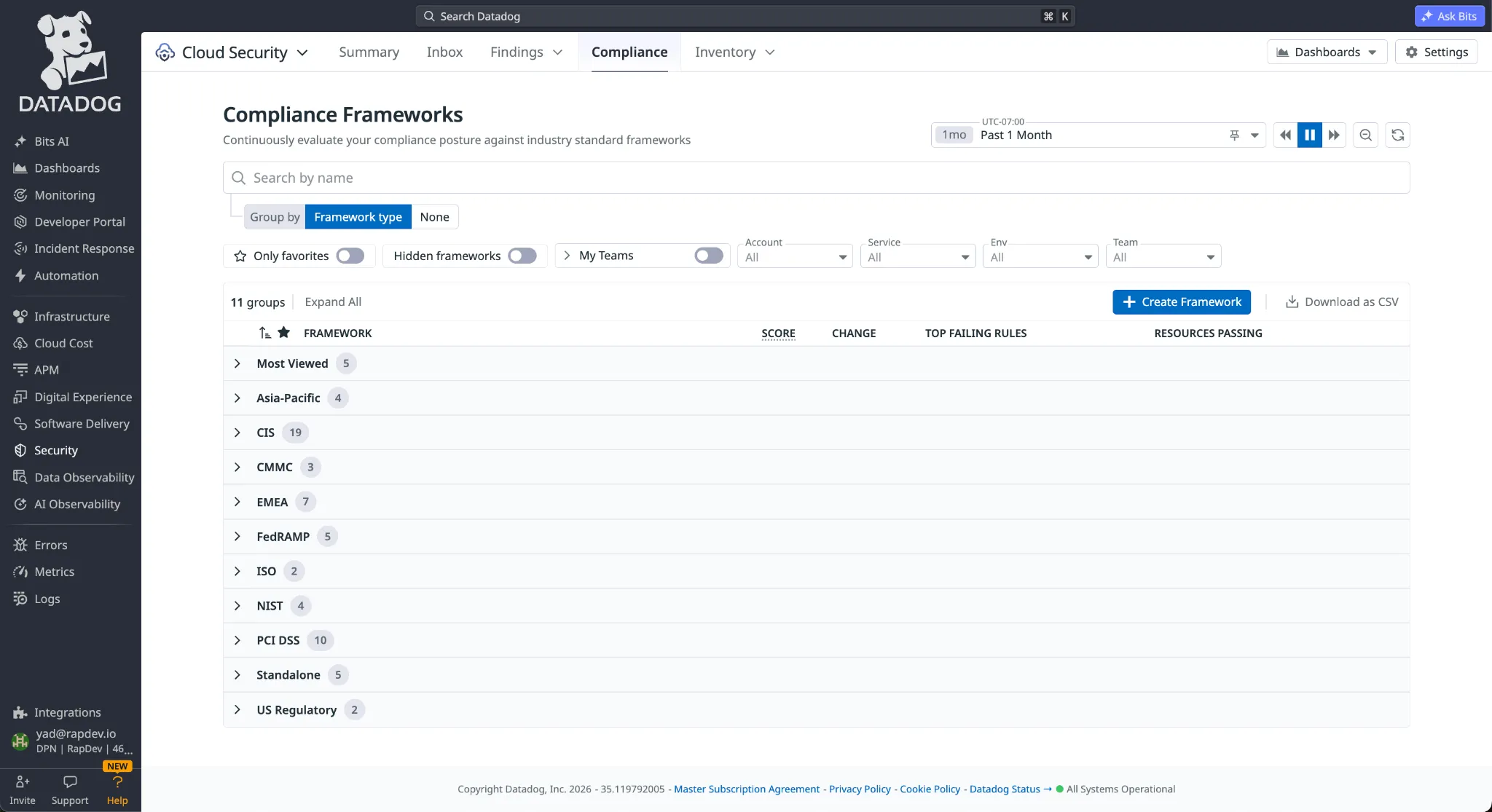Step the time range forward
This screenshot has width=1492, height=812.
tap(1334, 135)
